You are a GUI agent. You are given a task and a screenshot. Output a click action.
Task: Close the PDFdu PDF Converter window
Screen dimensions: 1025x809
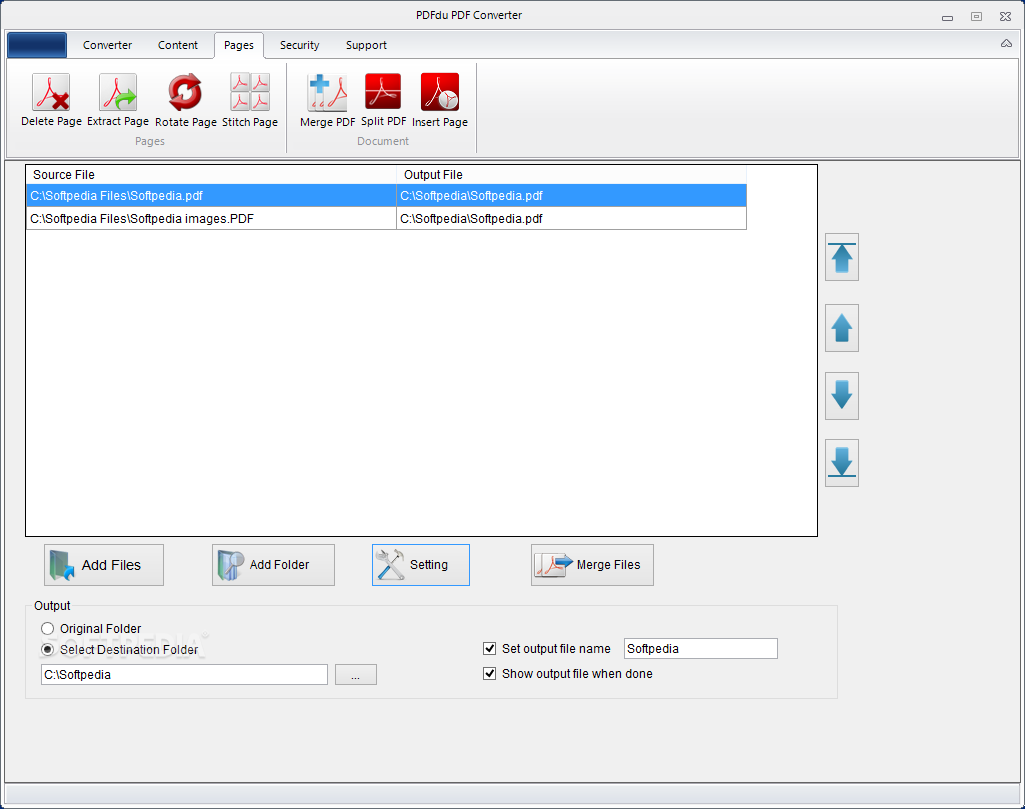click(x=1005, y=16)
